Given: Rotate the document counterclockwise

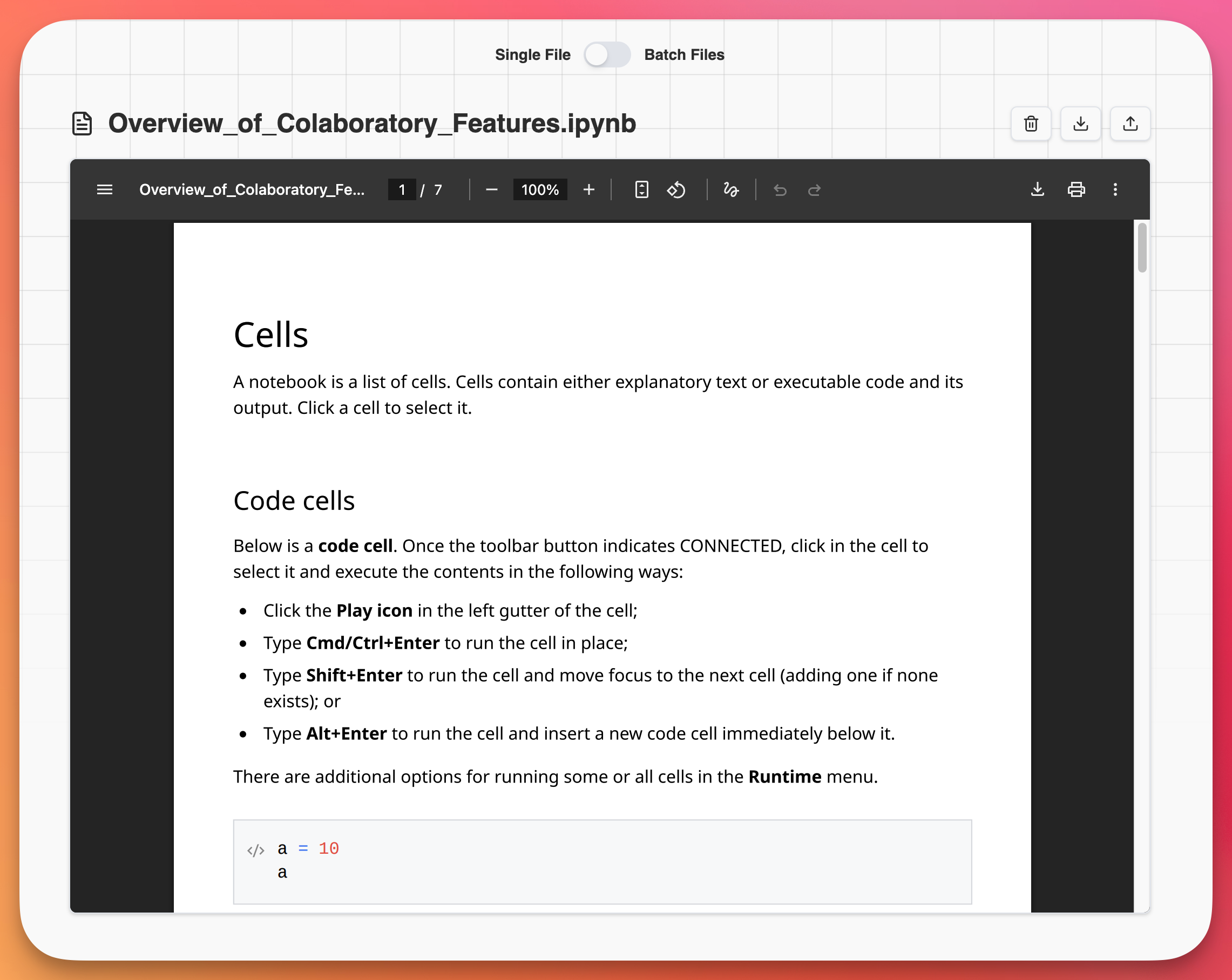Looking at the screenshot, I should (676, 189).
